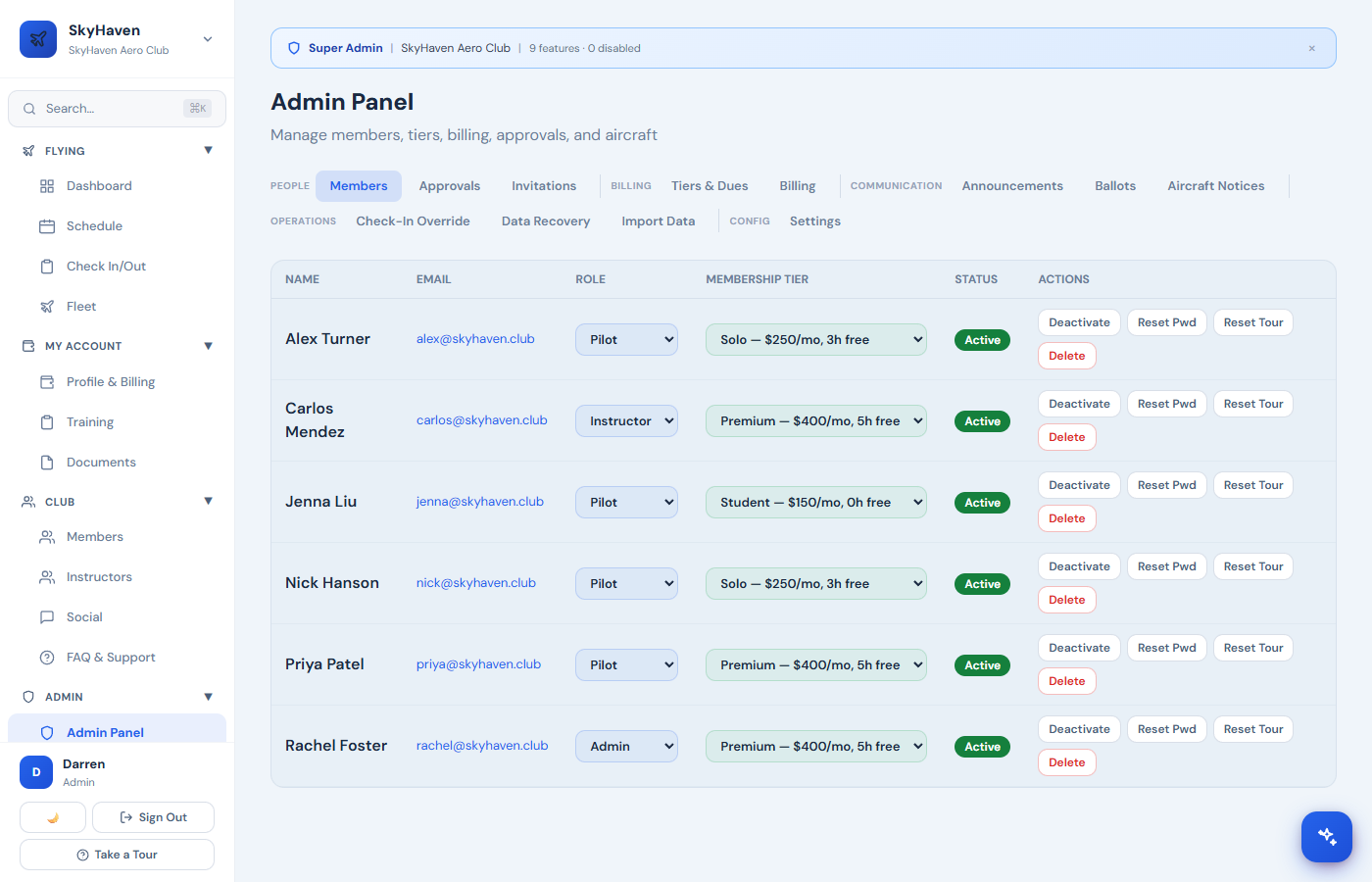Image resolution: width=1372 pixels, height=882 pixels.
Task: Click inside the sidebar search field
Action: pos(117,108)
